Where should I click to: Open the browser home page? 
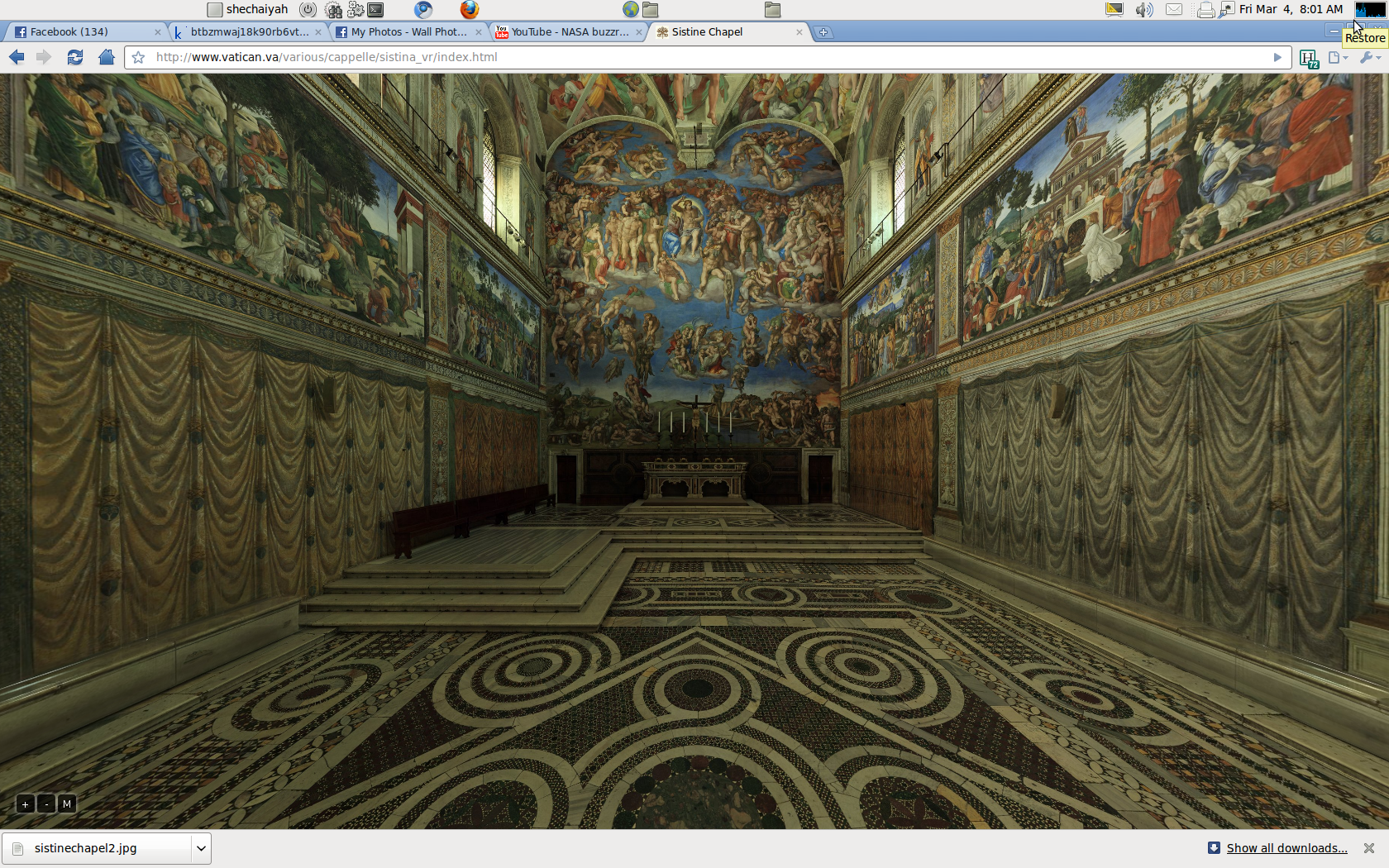tap(106, 57)
